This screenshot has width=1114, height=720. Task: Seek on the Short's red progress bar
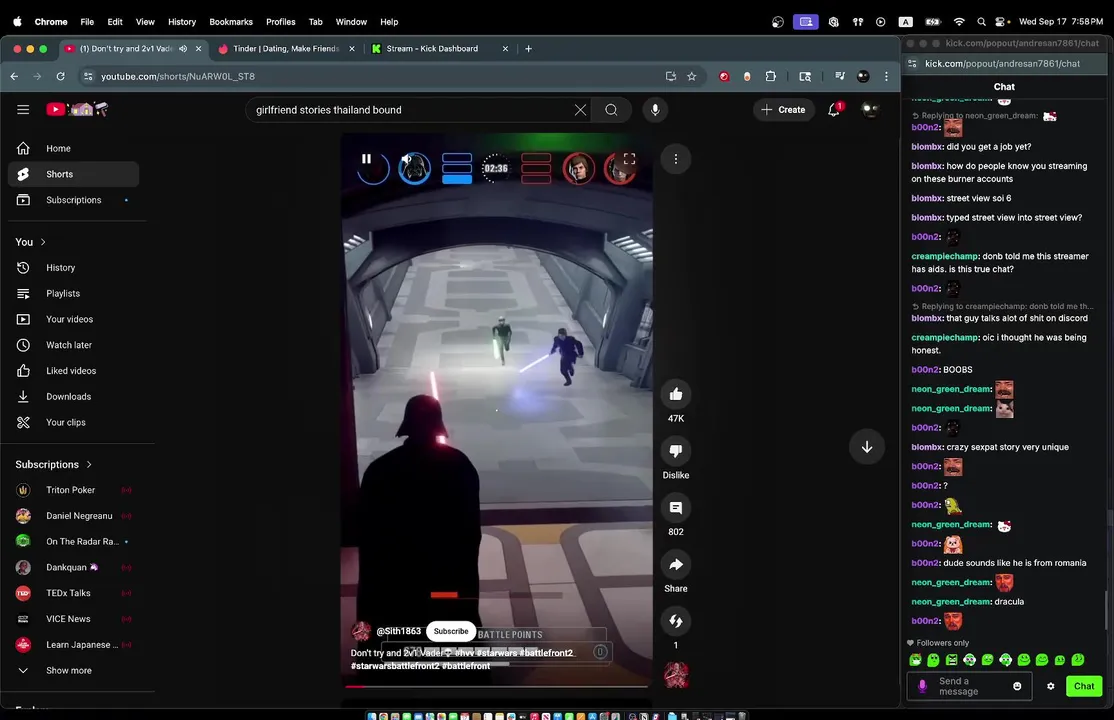(x=496, y=687)
